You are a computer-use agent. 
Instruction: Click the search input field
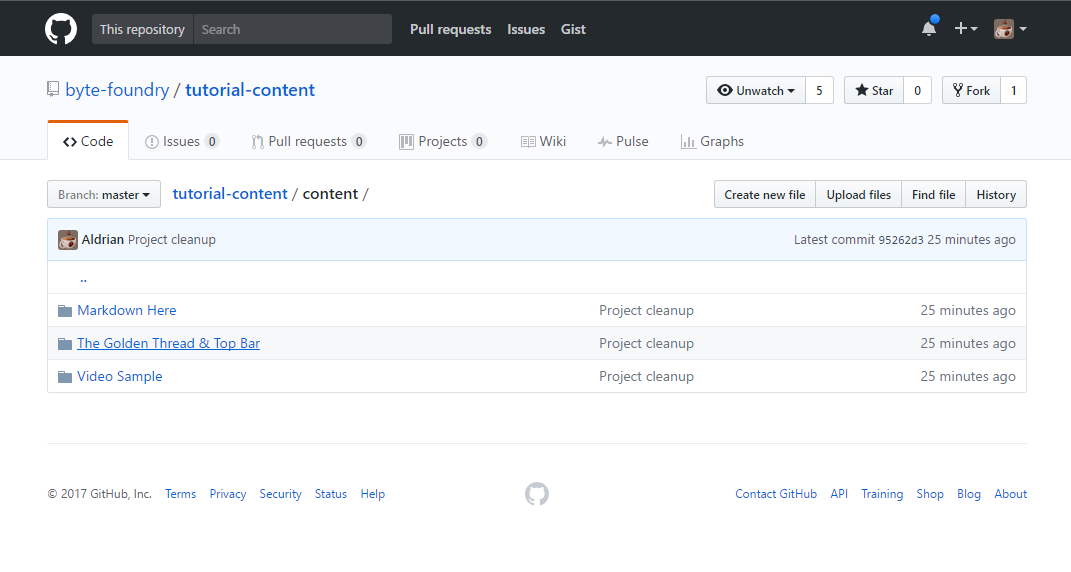coord(293,29)
